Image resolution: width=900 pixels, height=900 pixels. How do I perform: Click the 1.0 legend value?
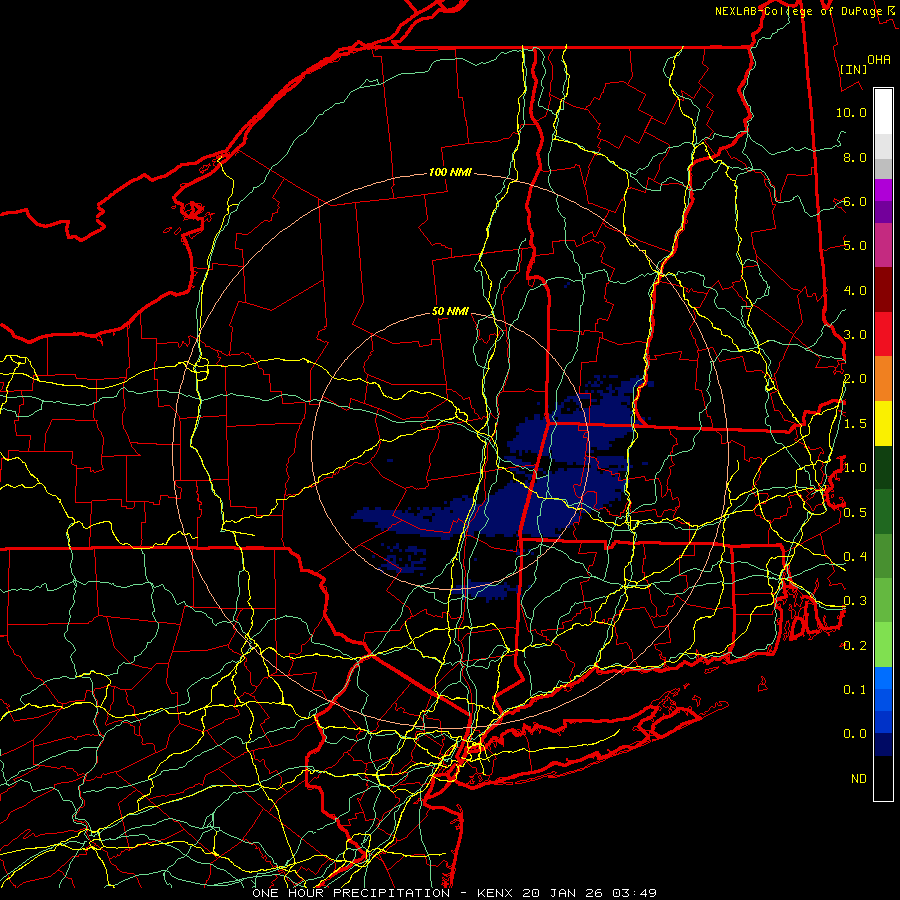point(855,468)
